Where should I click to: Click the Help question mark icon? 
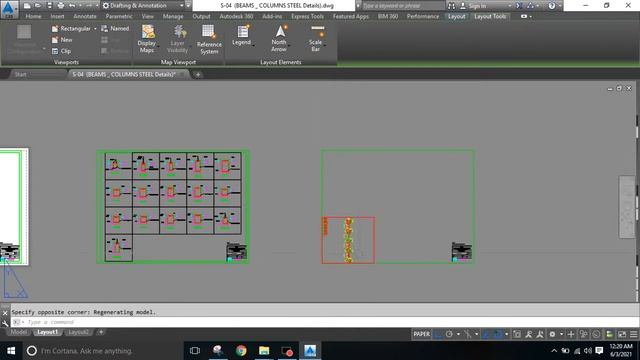coord(552,6)
